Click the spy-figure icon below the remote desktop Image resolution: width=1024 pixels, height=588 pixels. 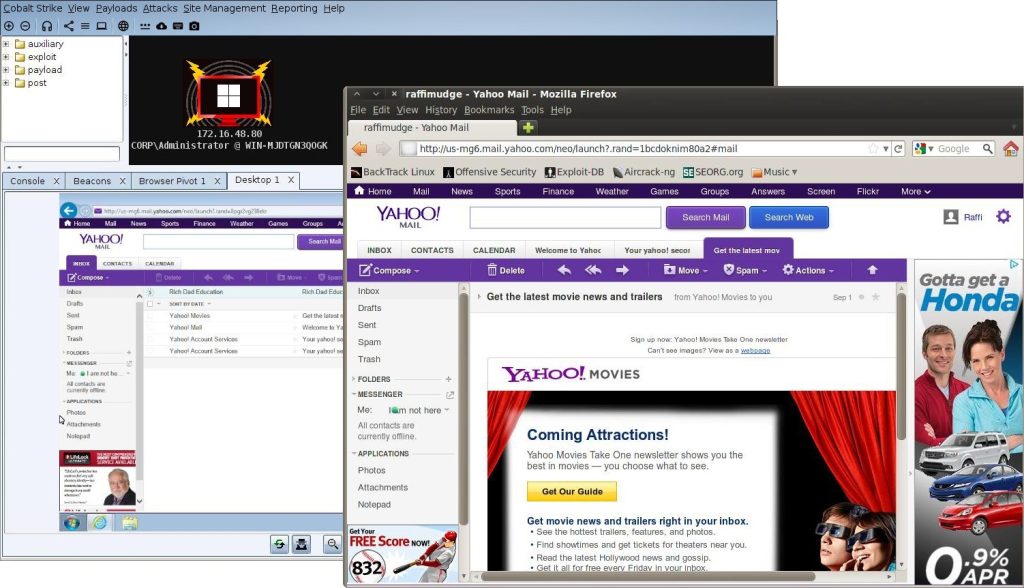(302, 544)
